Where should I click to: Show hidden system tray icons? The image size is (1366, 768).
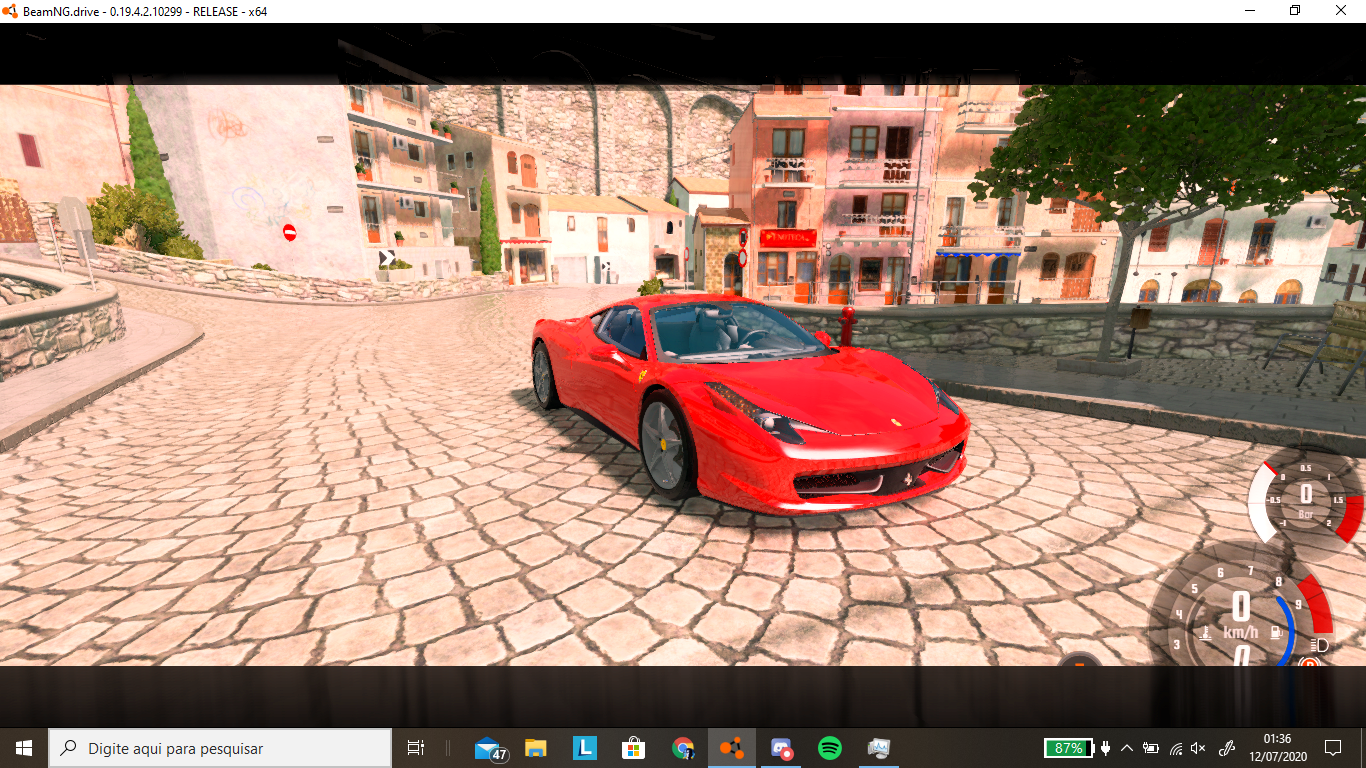pyautogui.click(x=1127, y=748)
